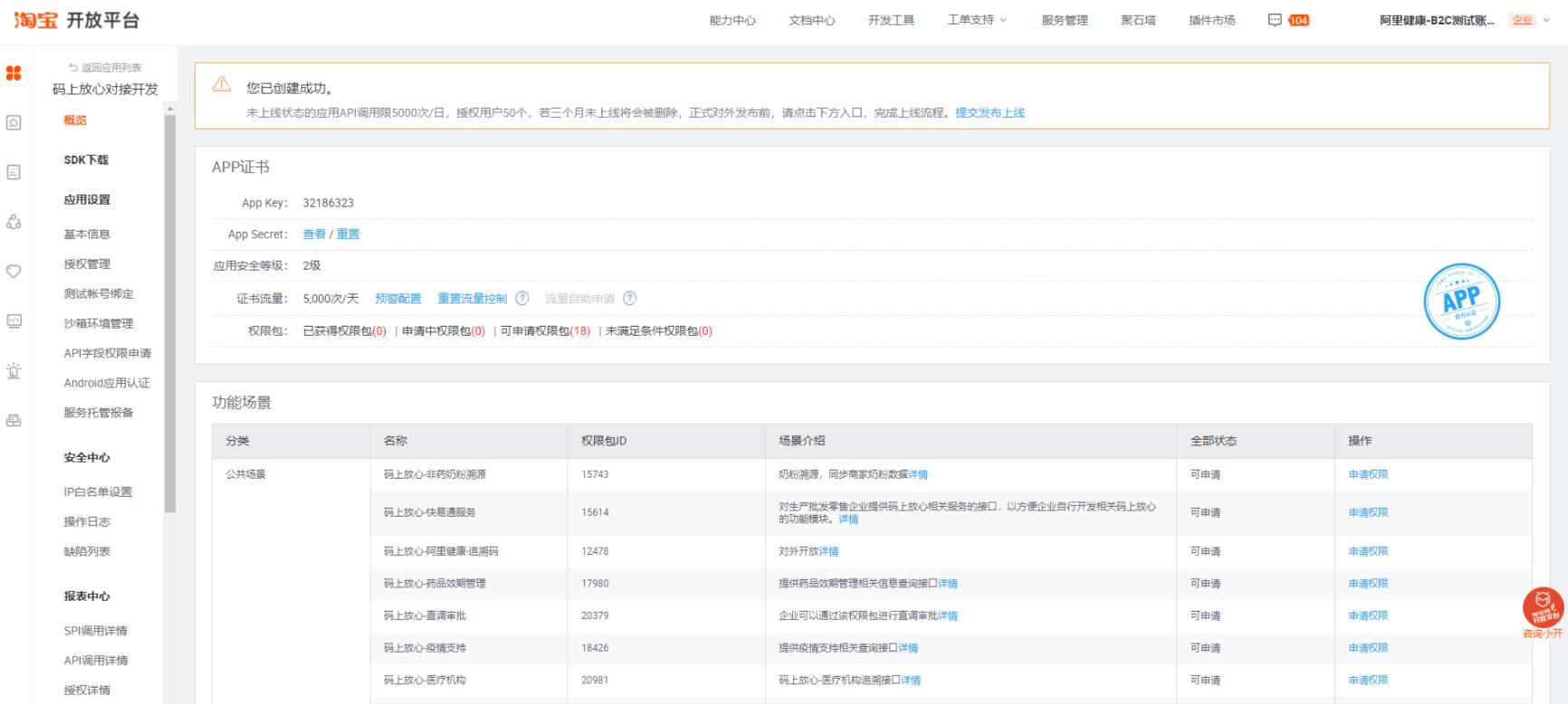Open 服务管理 in top navigation
Image resolution: width=1568 pixels, height=704 pixels.
[x=1065, y=20]
